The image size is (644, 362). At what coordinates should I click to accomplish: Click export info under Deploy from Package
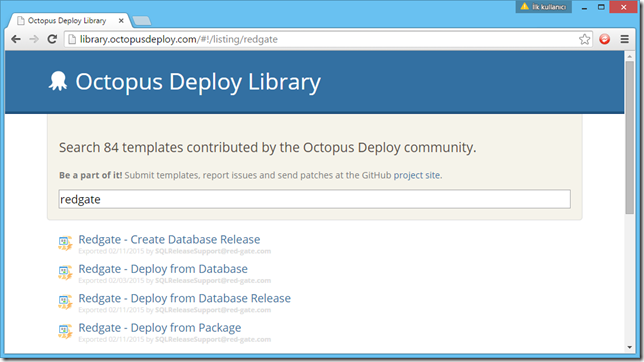[x=175, y=339]
